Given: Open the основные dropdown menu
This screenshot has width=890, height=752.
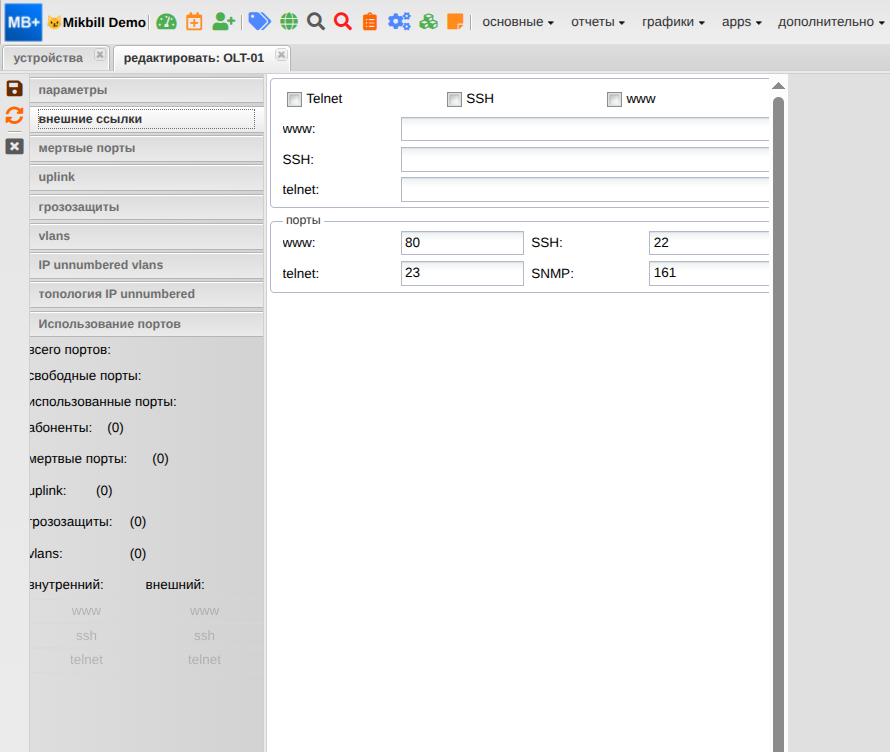Looking at the screenshot, I should (518, 21).
